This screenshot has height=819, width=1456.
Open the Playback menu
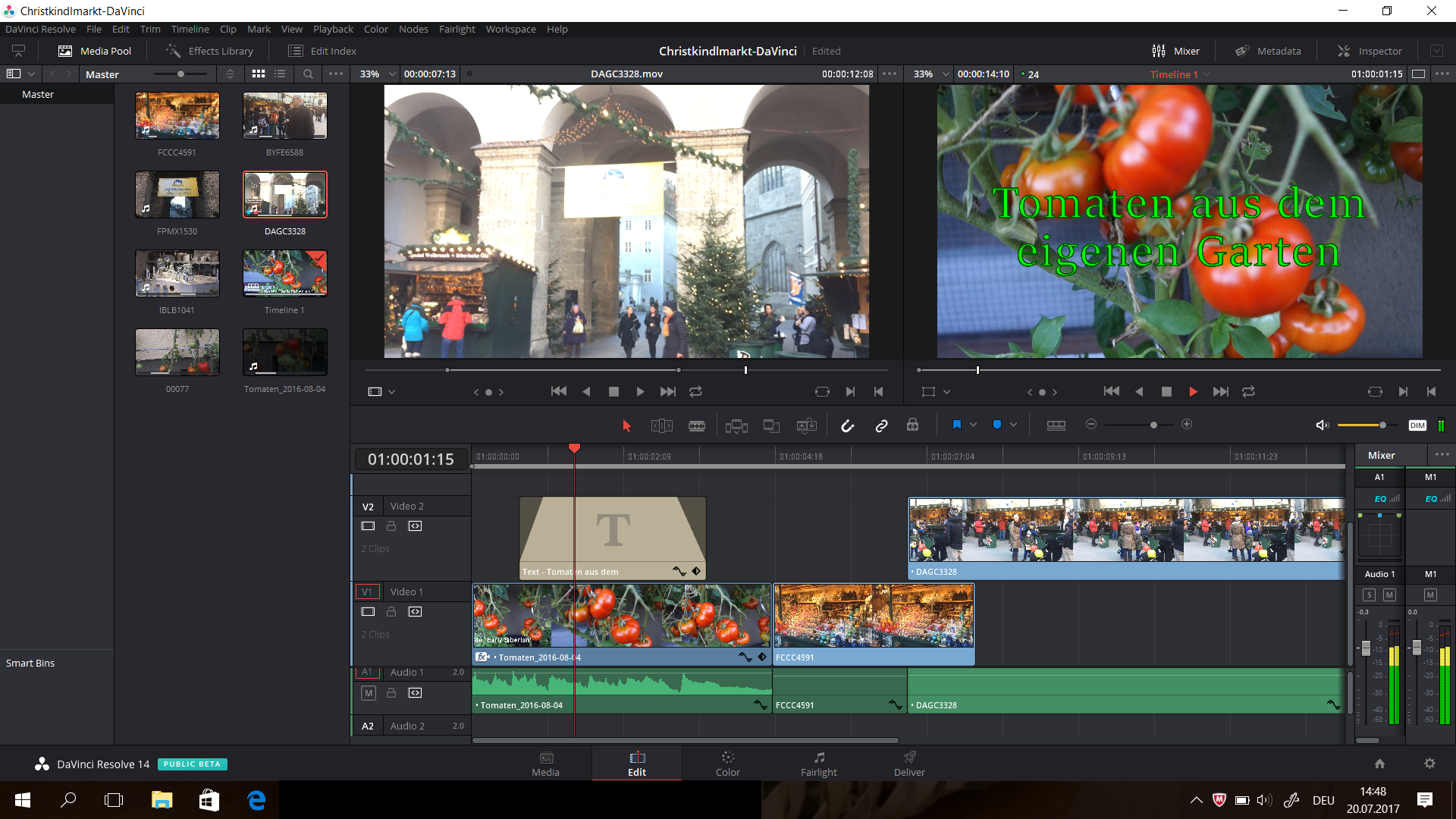[333, 29]
